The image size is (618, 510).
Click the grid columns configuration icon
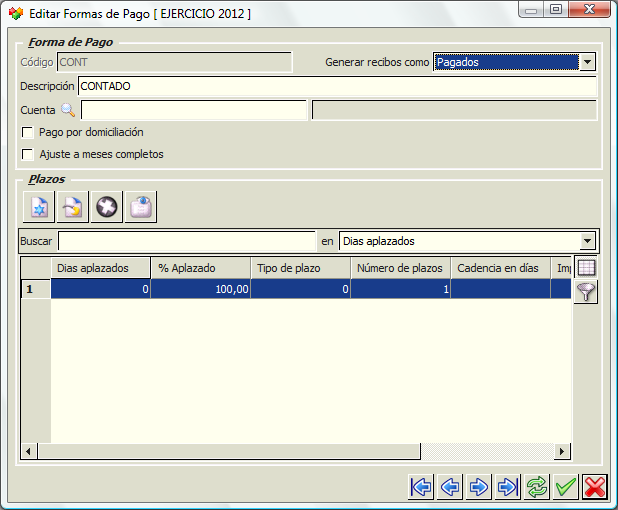586,268
